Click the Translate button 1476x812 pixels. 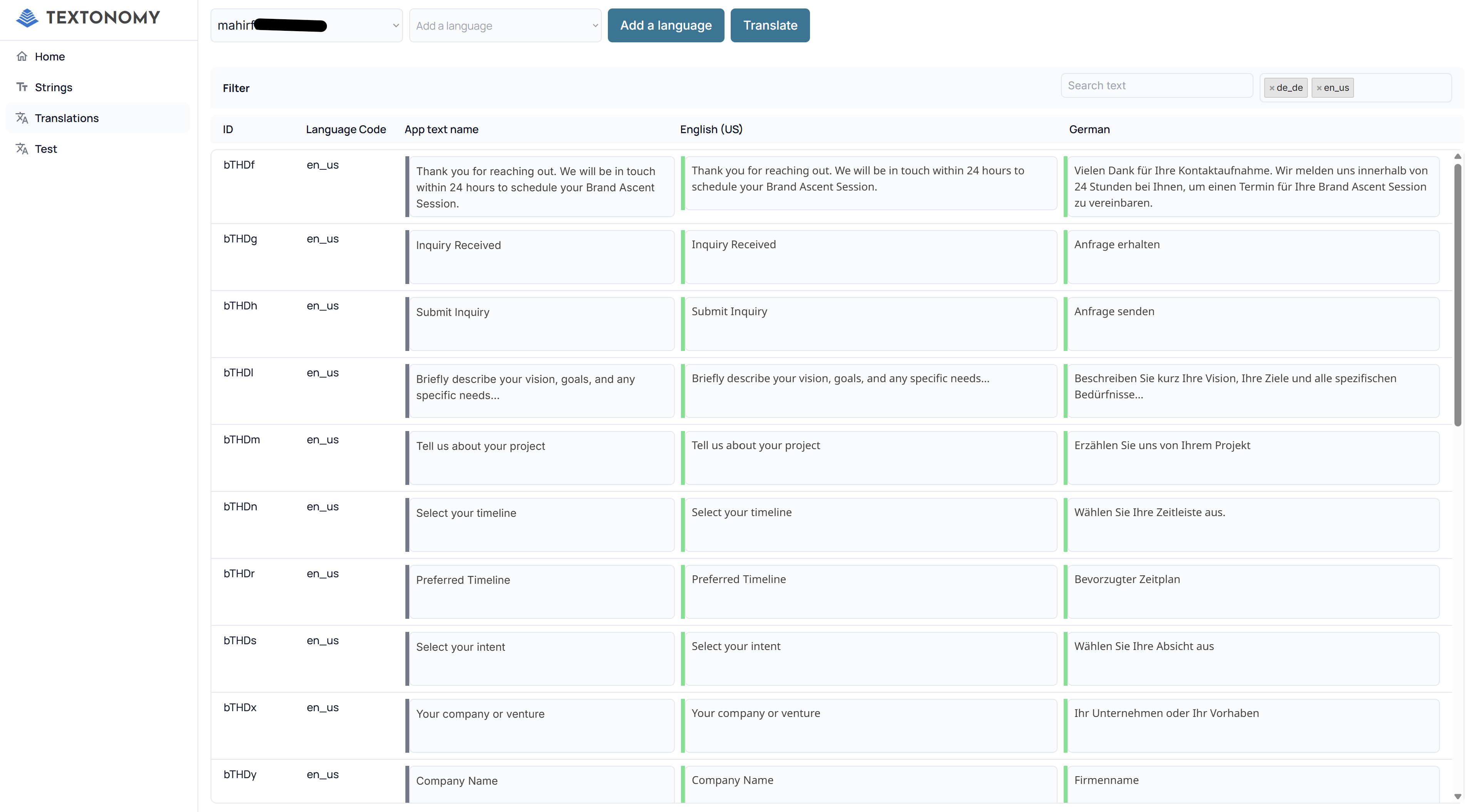pyautogui.click(x=770, y=25)
